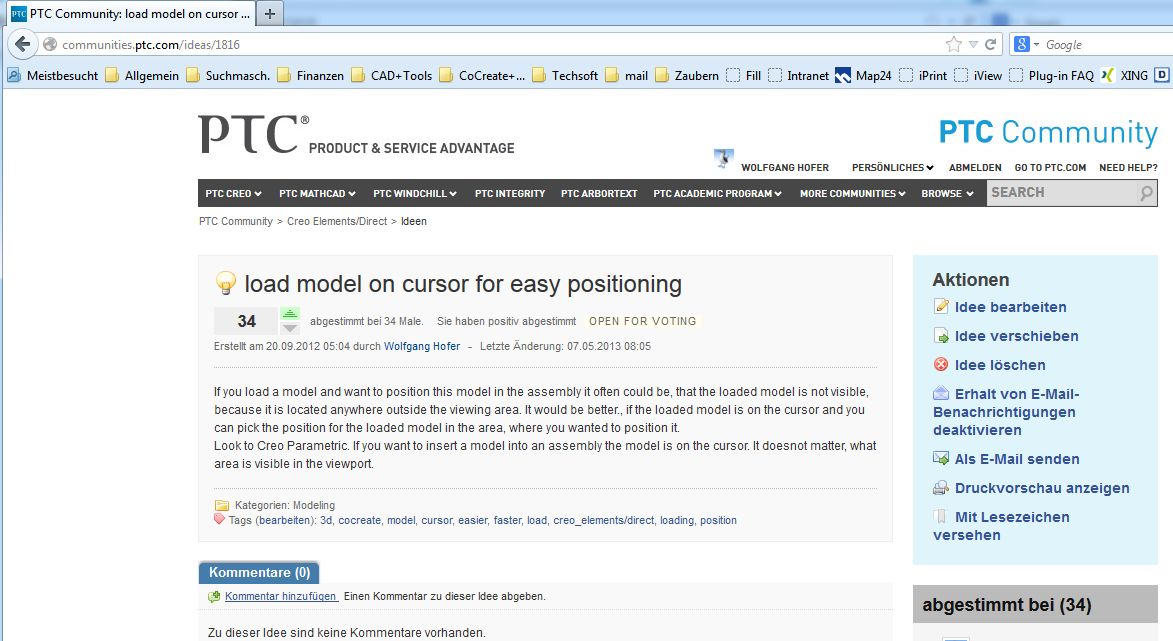Image resolution: width=1173 pixels, height=641 pixels.
Task: Click Abmelden to log out
Action: tap(975, 168)
